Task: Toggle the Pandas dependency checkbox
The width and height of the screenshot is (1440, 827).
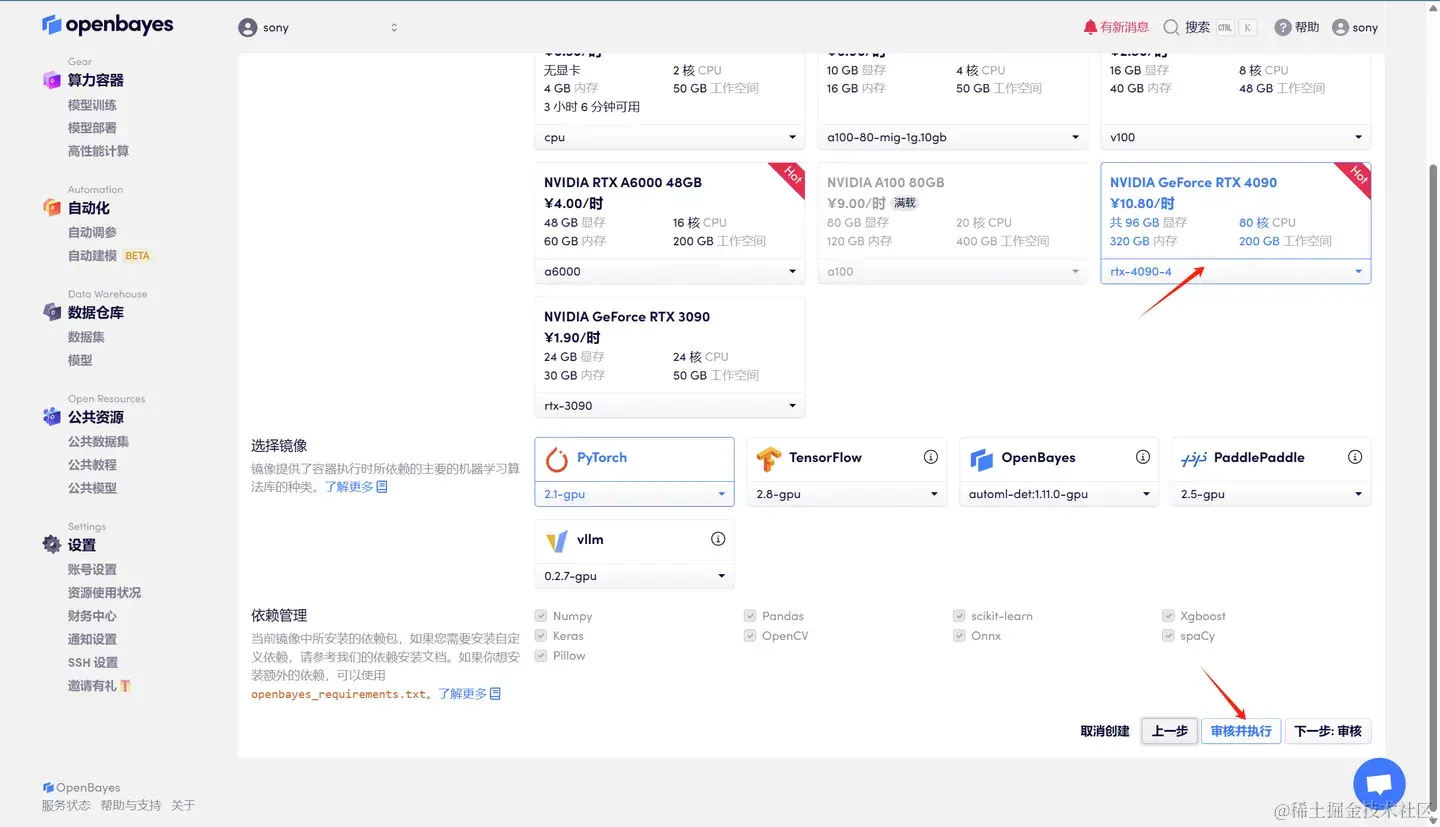Action: coord(750,616)
